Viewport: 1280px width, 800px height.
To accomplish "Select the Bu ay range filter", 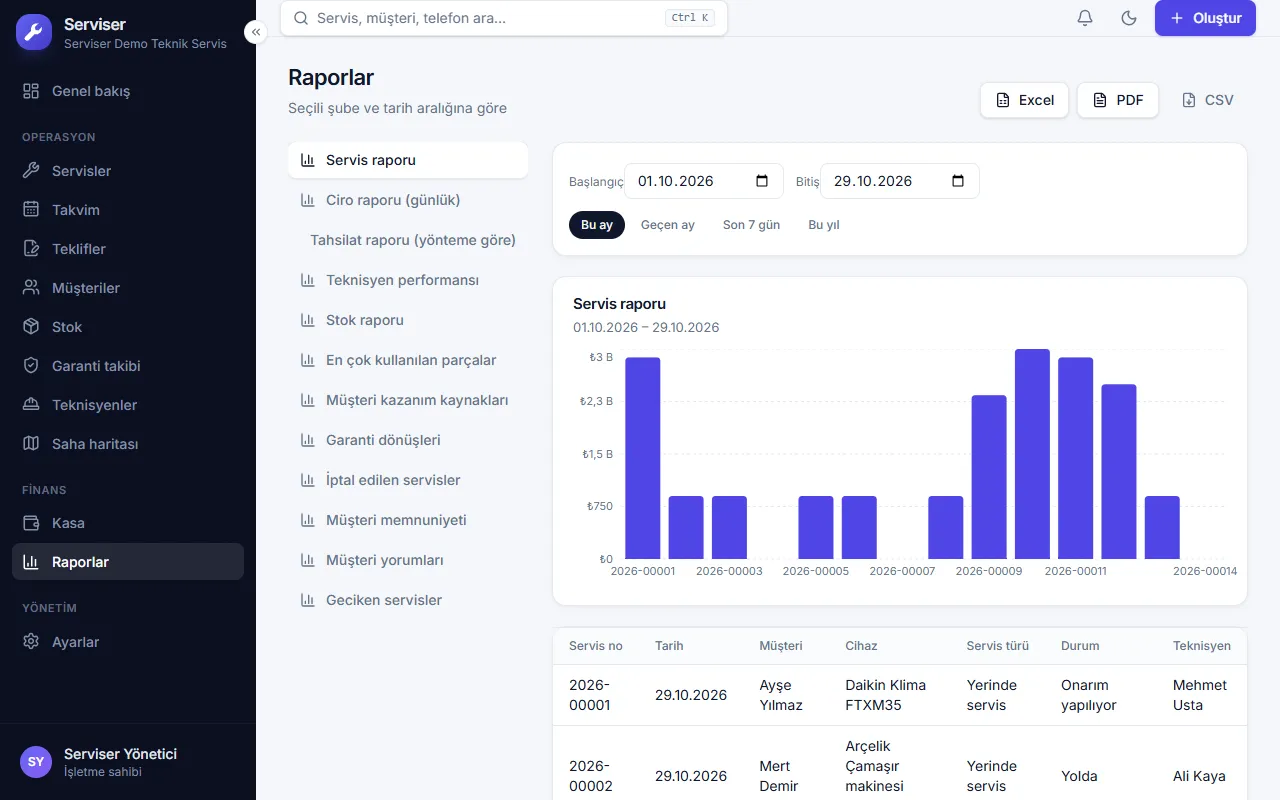I will pyautogui.click(x=597, y=225).
